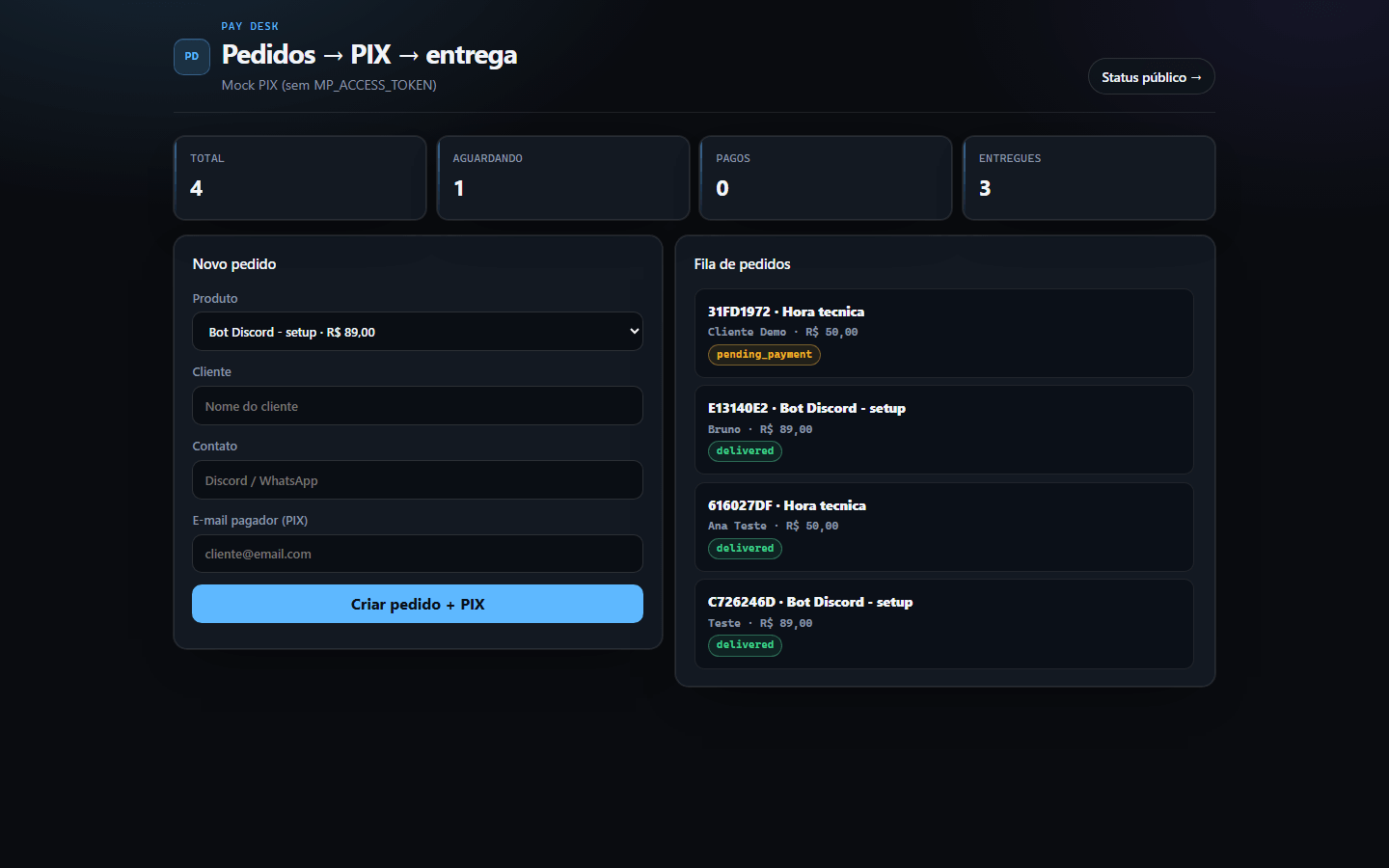Open order 616027DF Hora tecnica
This screenshot has height=868, width=1389.
coord(944,527)
